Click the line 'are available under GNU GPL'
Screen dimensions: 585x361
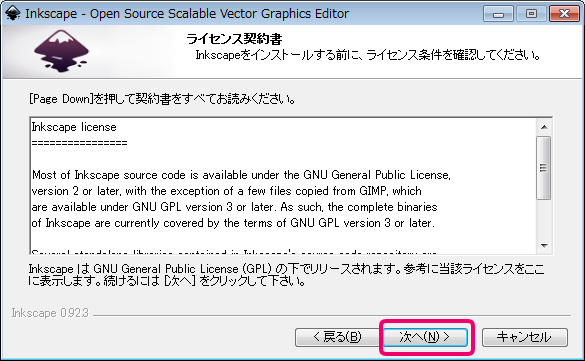coord(234,207)
